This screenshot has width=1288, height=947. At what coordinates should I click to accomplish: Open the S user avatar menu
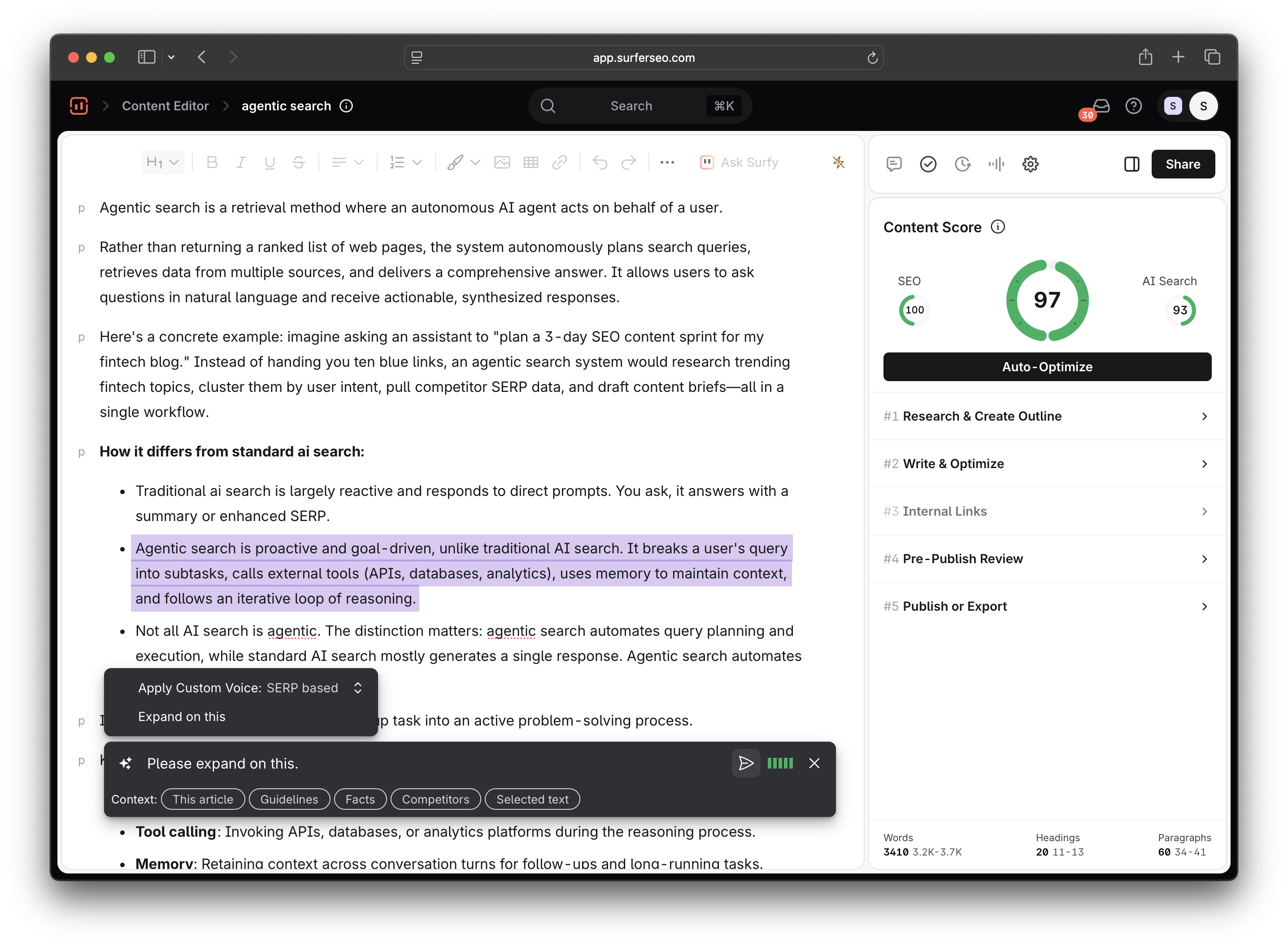1203,106
